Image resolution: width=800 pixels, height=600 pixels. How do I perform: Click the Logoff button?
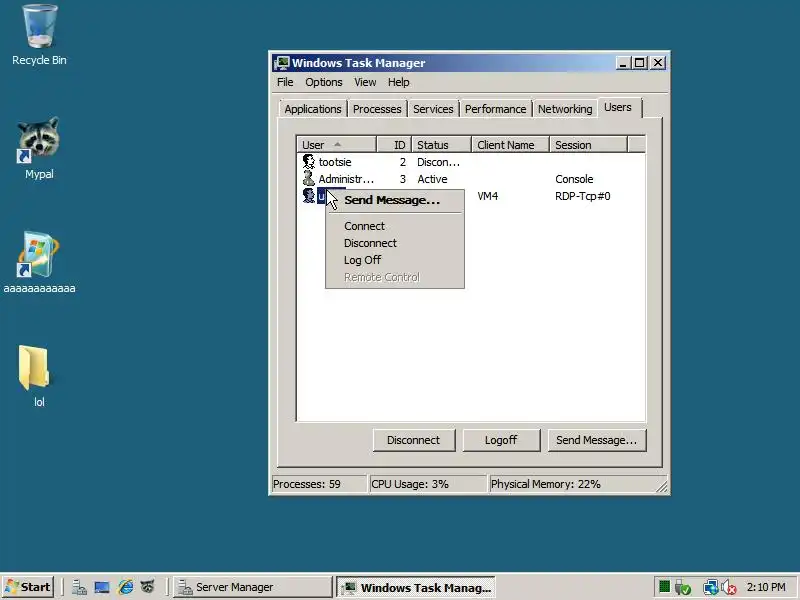click(501, 440)
